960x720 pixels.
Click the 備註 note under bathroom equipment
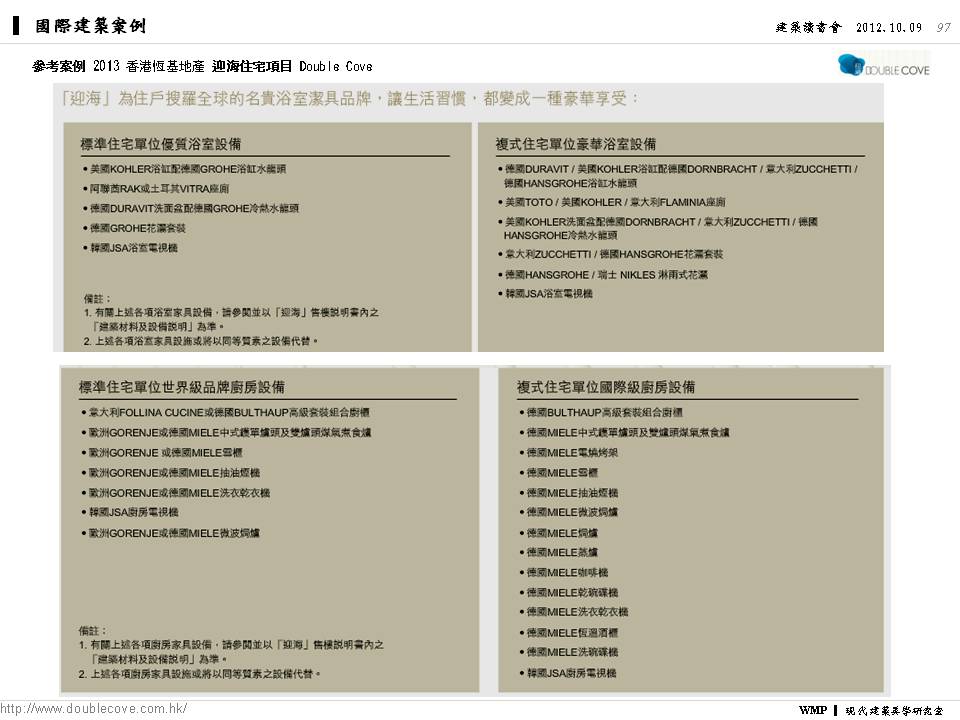[98, 298]
